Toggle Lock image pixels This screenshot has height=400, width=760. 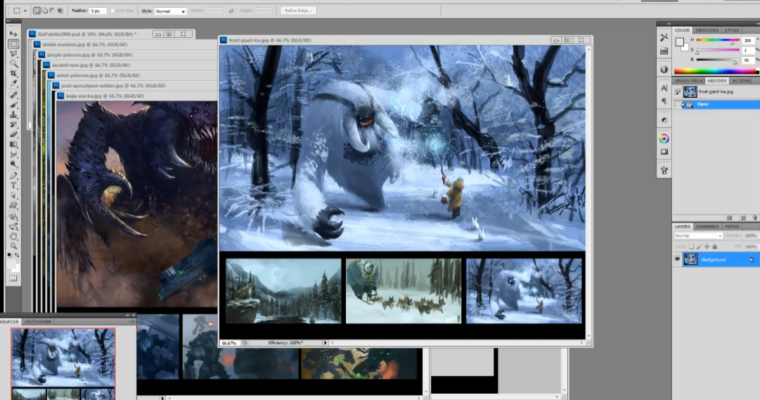point(699,247)
